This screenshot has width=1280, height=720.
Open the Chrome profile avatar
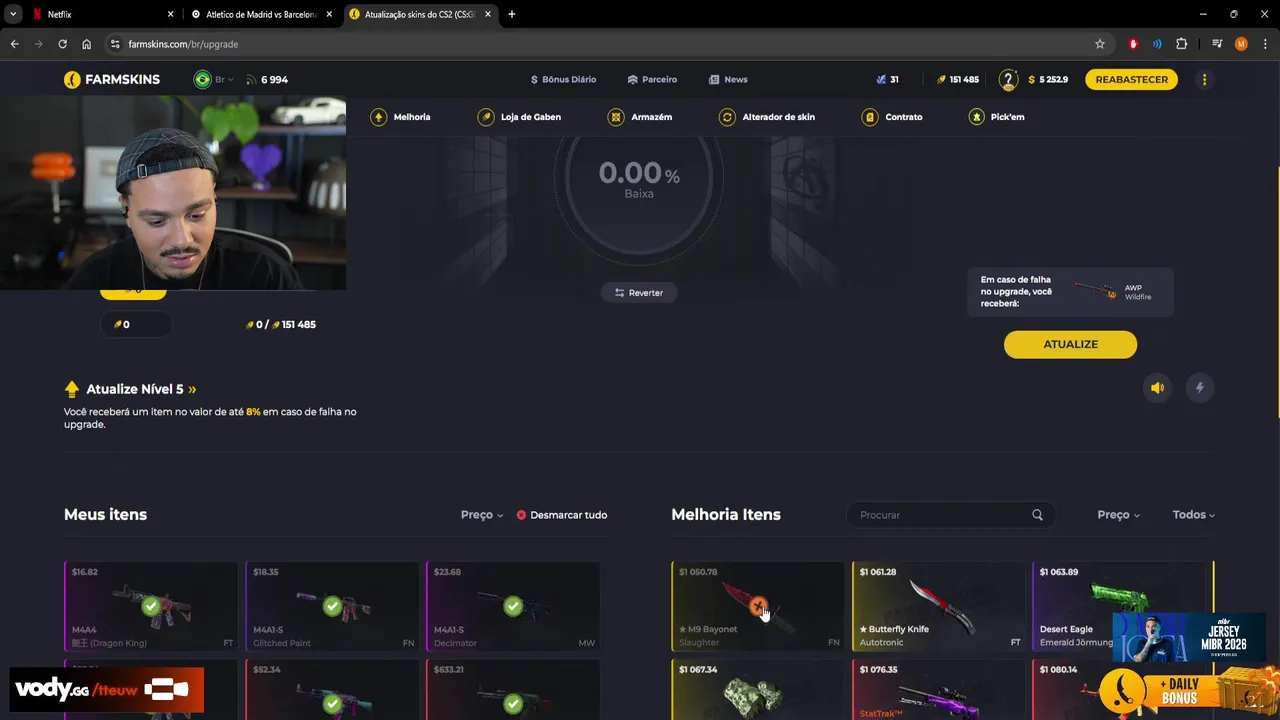[x=1241, y=44]
